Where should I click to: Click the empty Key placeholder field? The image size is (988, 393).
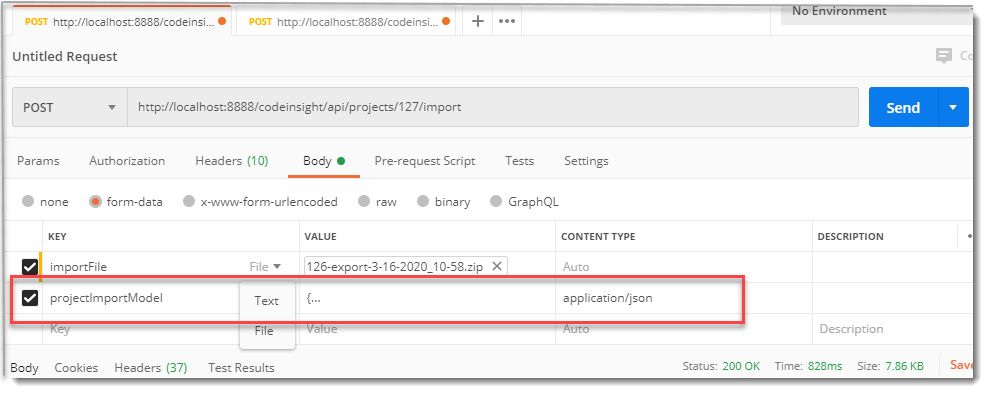[x=171, y=329]
